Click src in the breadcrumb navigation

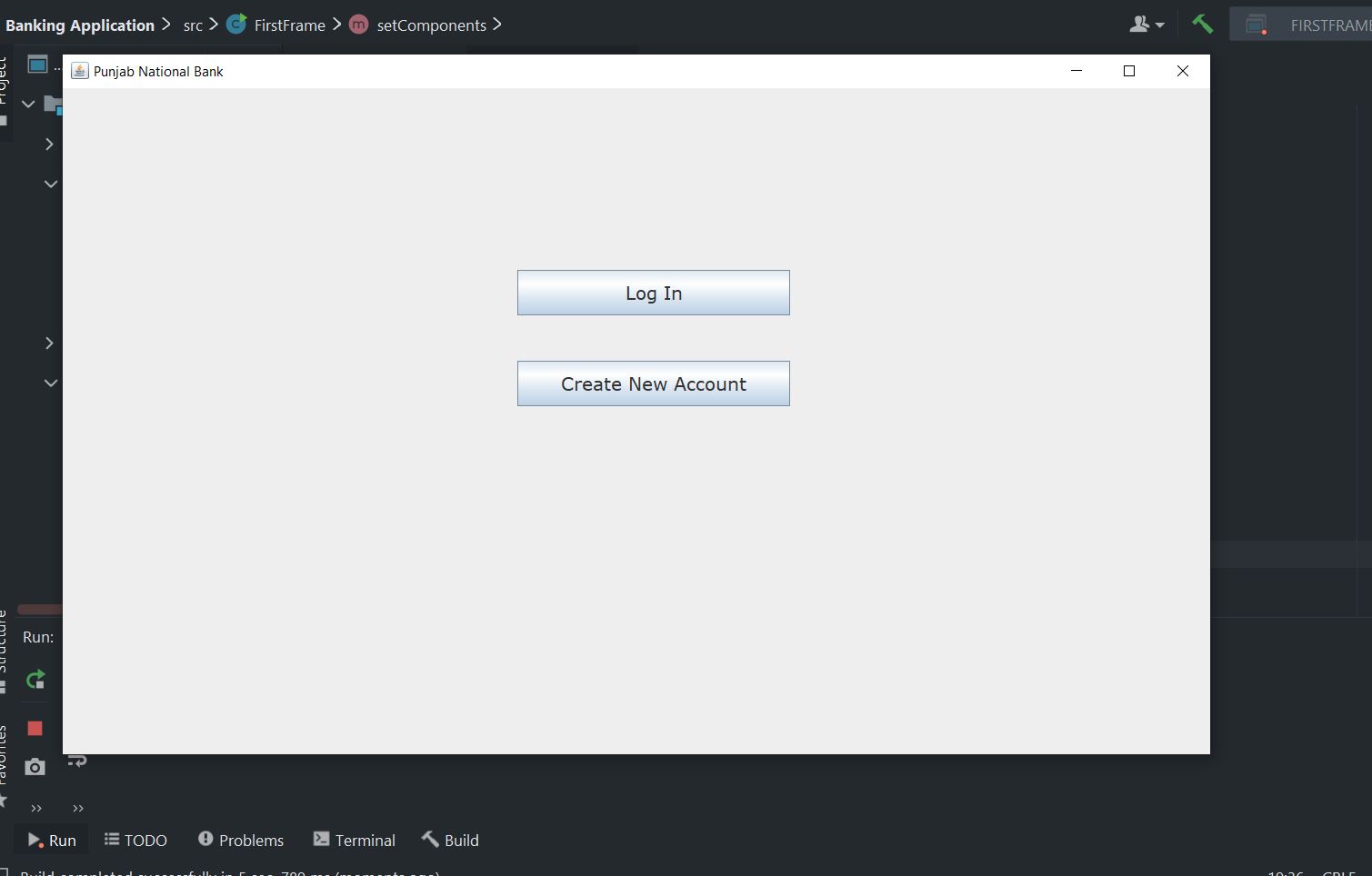(193, 25)
